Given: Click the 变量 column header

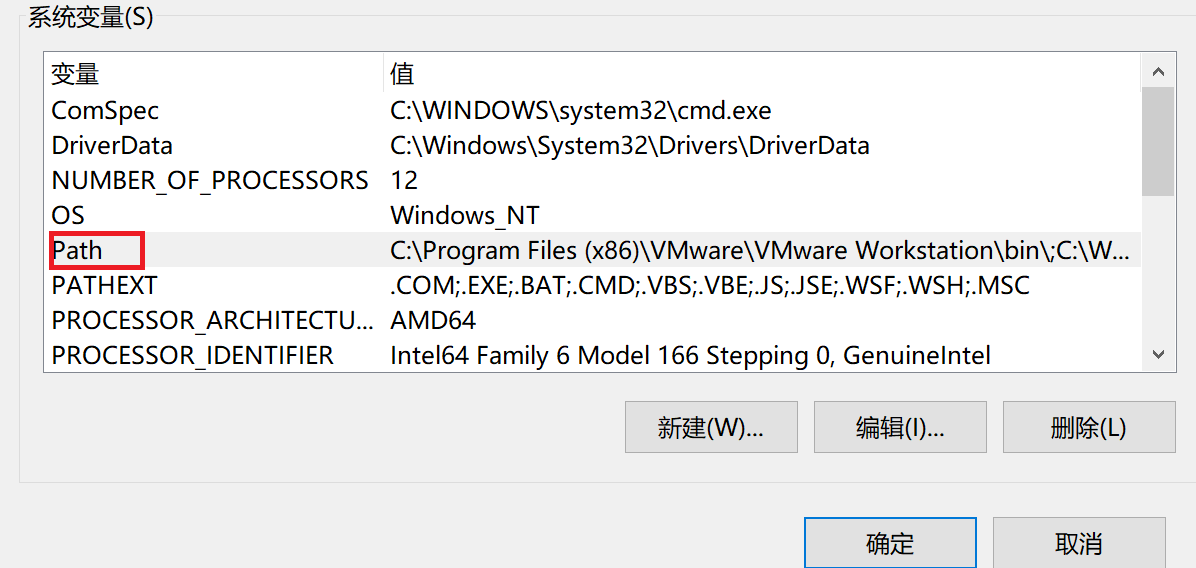Looking at the screenshot, I should click(76, 74).
